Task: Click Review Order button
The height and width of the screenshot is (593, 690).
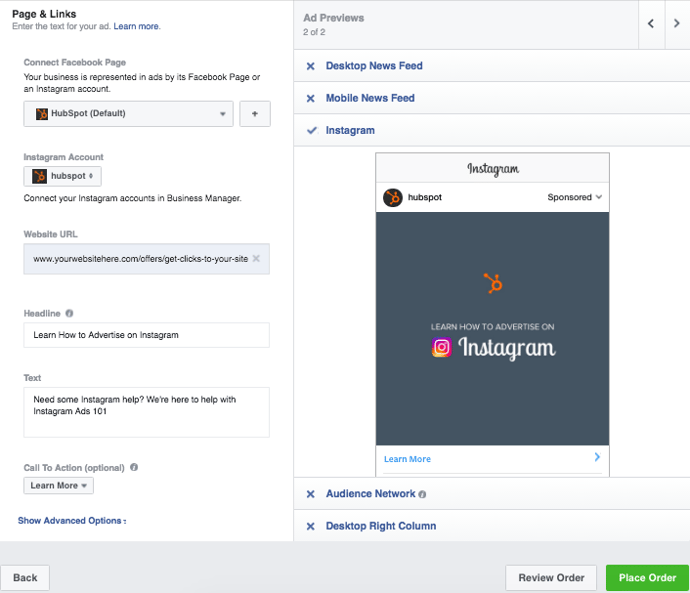Action: click(x=551, y=578)
